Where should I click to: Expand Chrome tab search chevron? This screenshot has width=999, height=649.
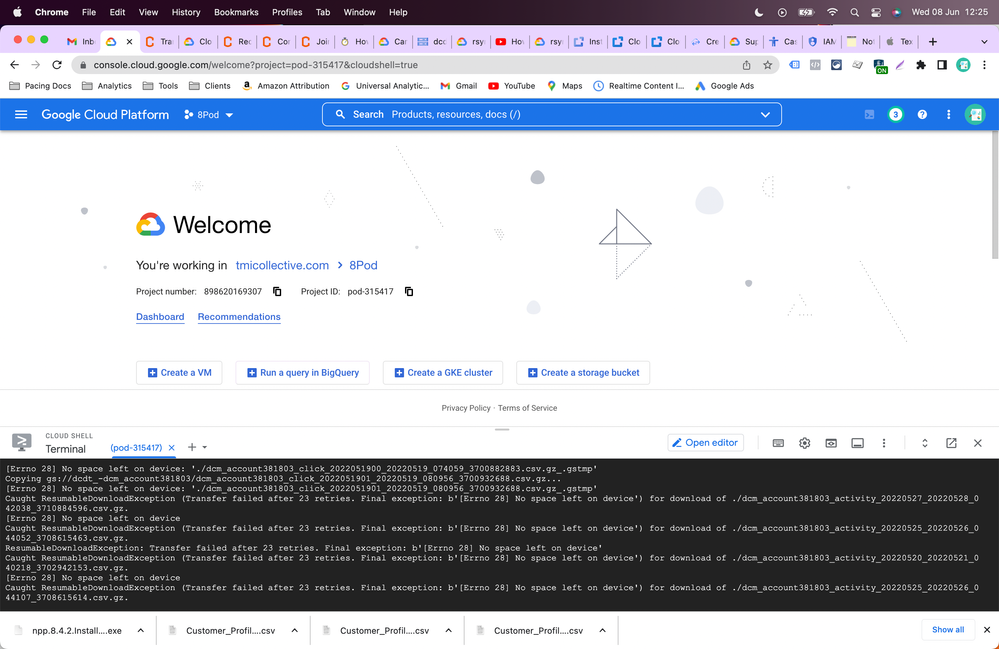984,41
